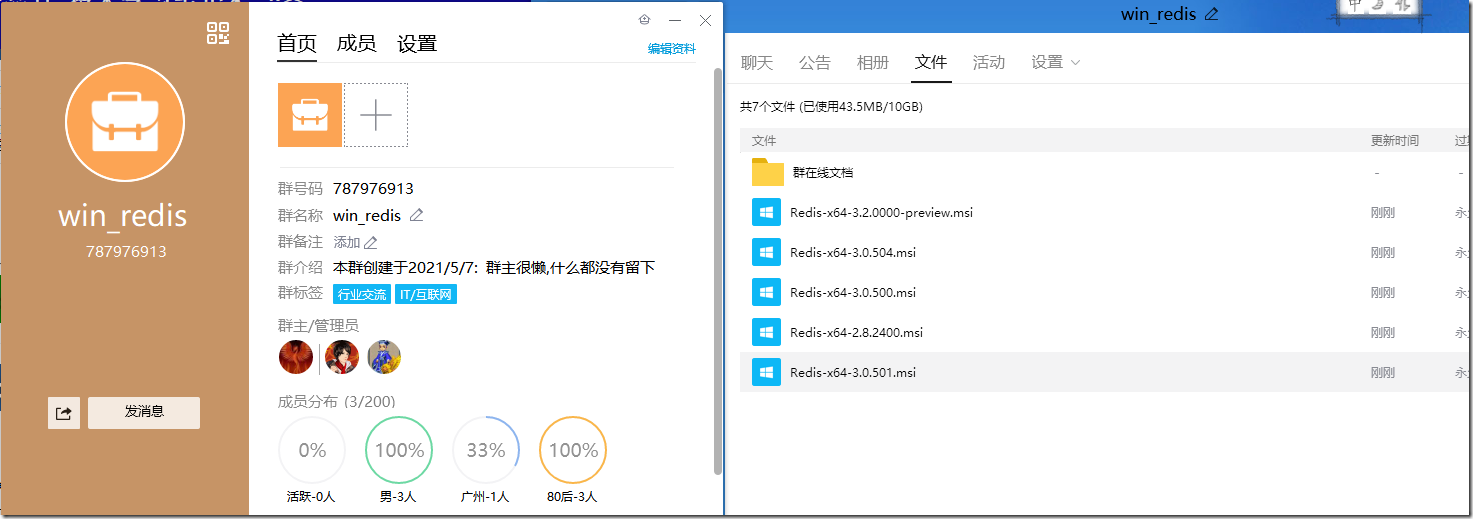Click the IT/互联网 group tag
Screen dimensions: 1473x519
426,294
